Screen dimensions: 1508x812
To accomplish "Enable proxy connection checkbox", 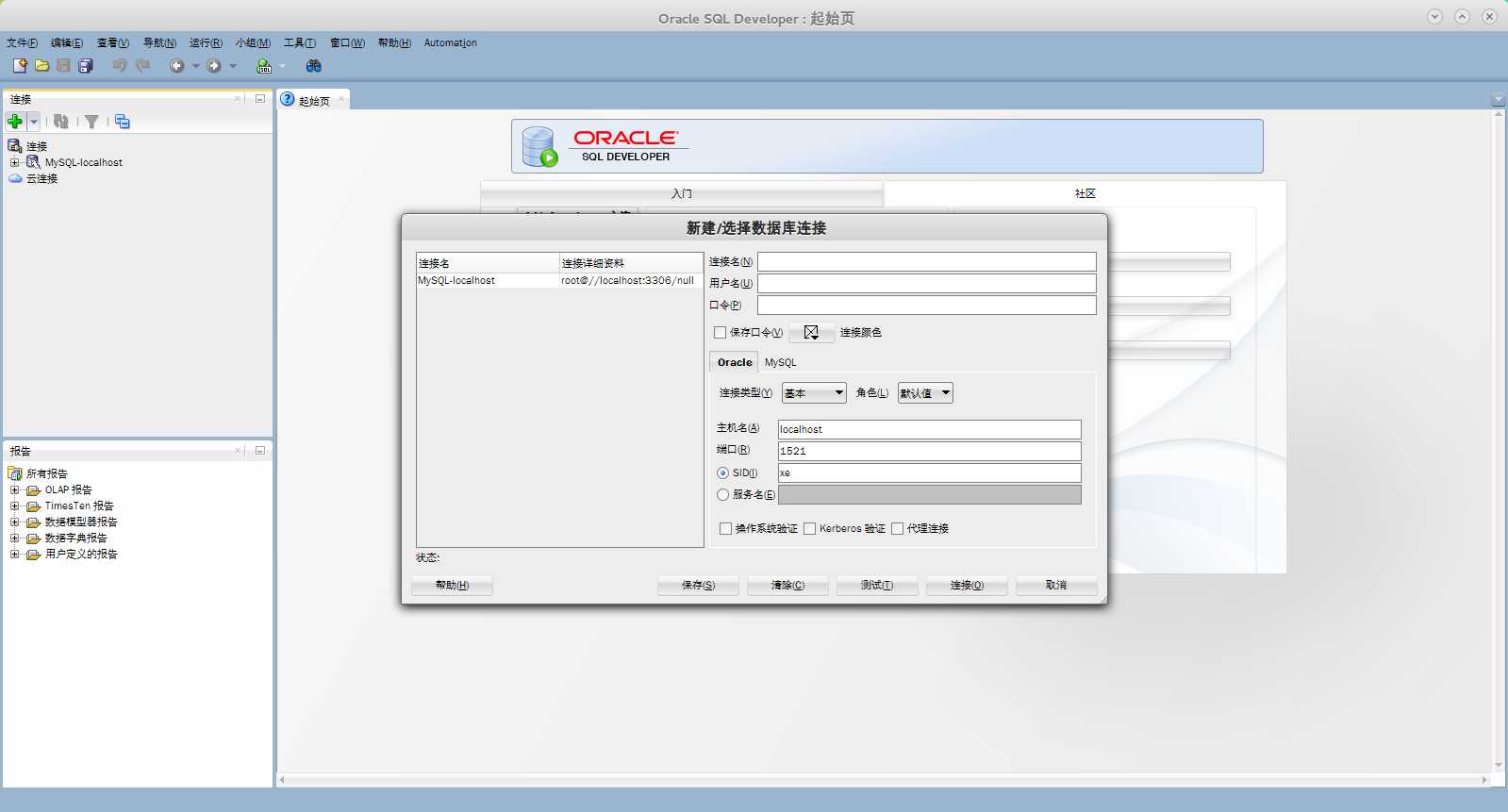I will point(897,528).
